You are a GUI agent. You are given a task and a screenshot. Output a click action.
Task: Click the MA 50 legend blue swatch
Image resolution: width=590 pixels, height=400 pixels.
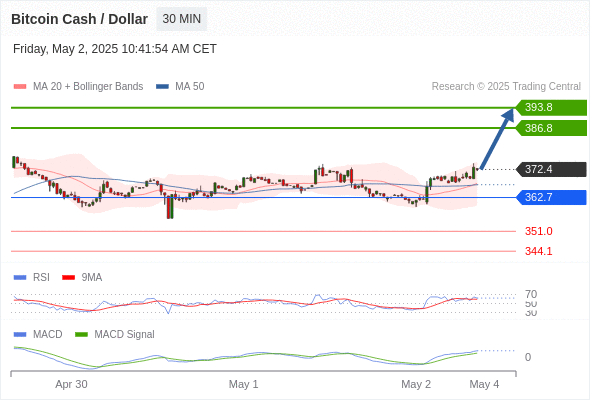click(x=162, y=87)
